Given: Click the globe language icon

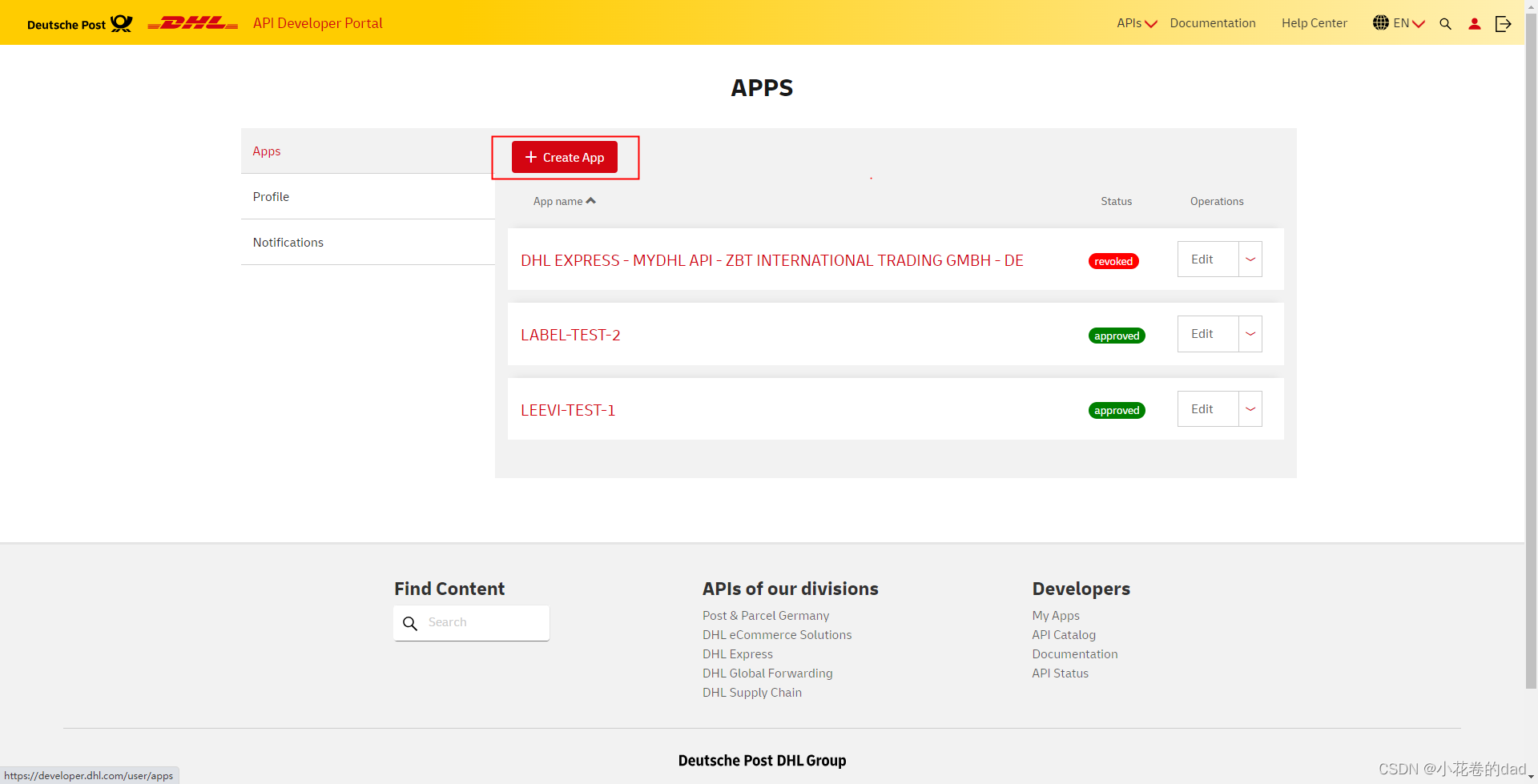Looking at the screenshot, I should coord(1381,22).
